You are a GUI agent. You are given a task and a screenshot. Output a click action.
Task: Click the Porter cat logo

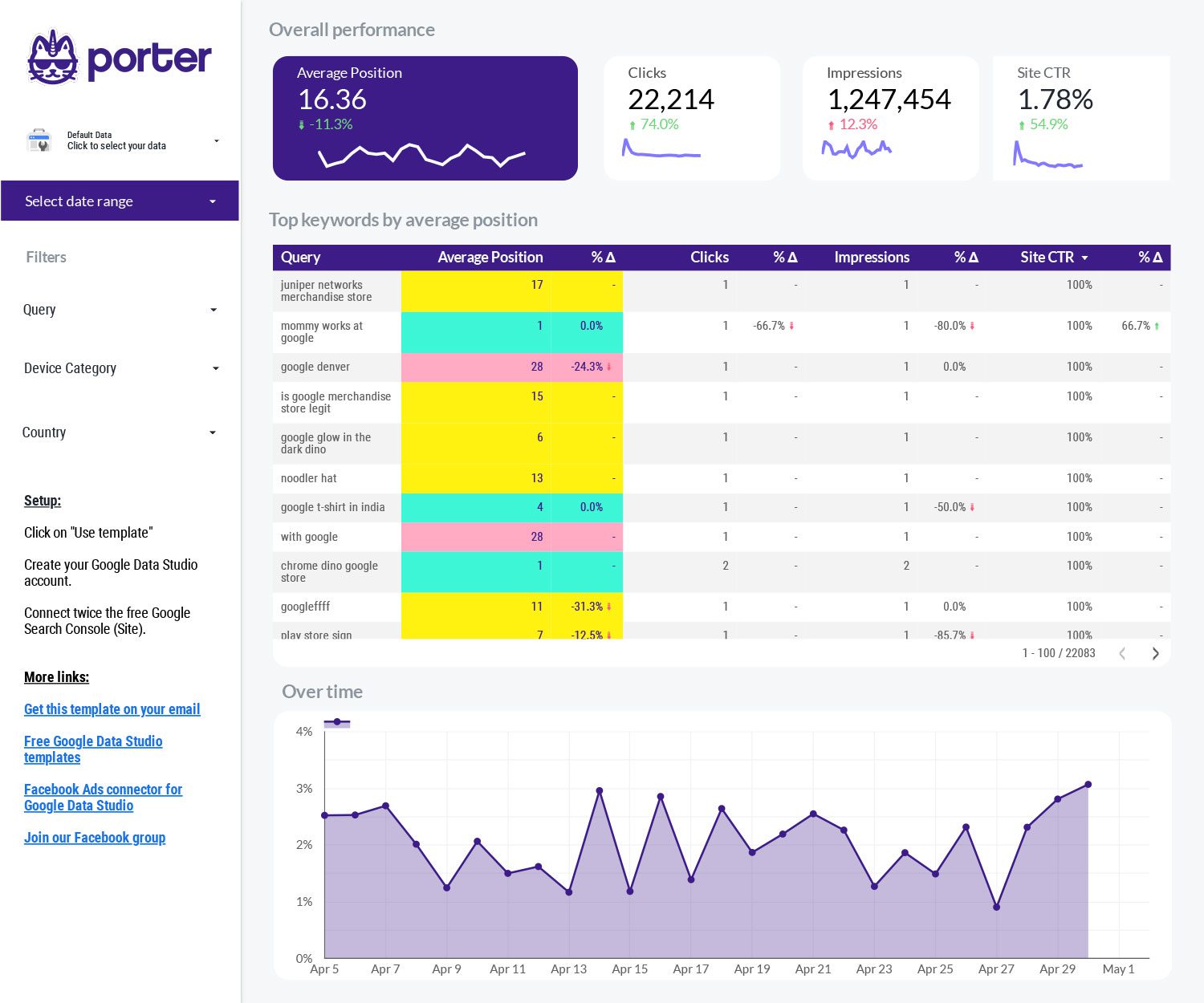point(52,58)
